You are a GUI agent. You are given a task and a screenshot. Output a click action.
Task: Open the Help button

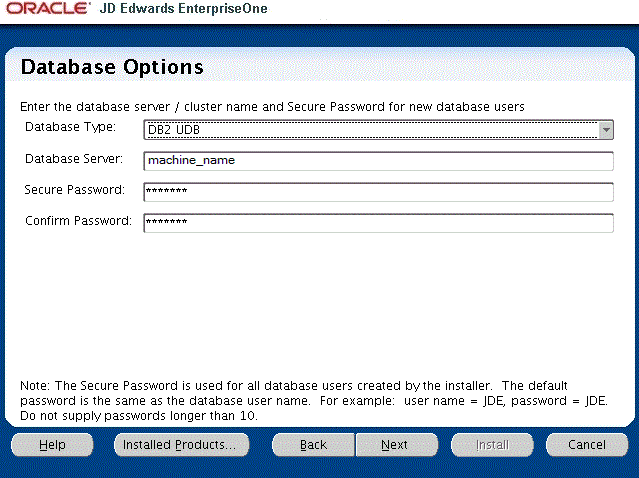point(52,445)
